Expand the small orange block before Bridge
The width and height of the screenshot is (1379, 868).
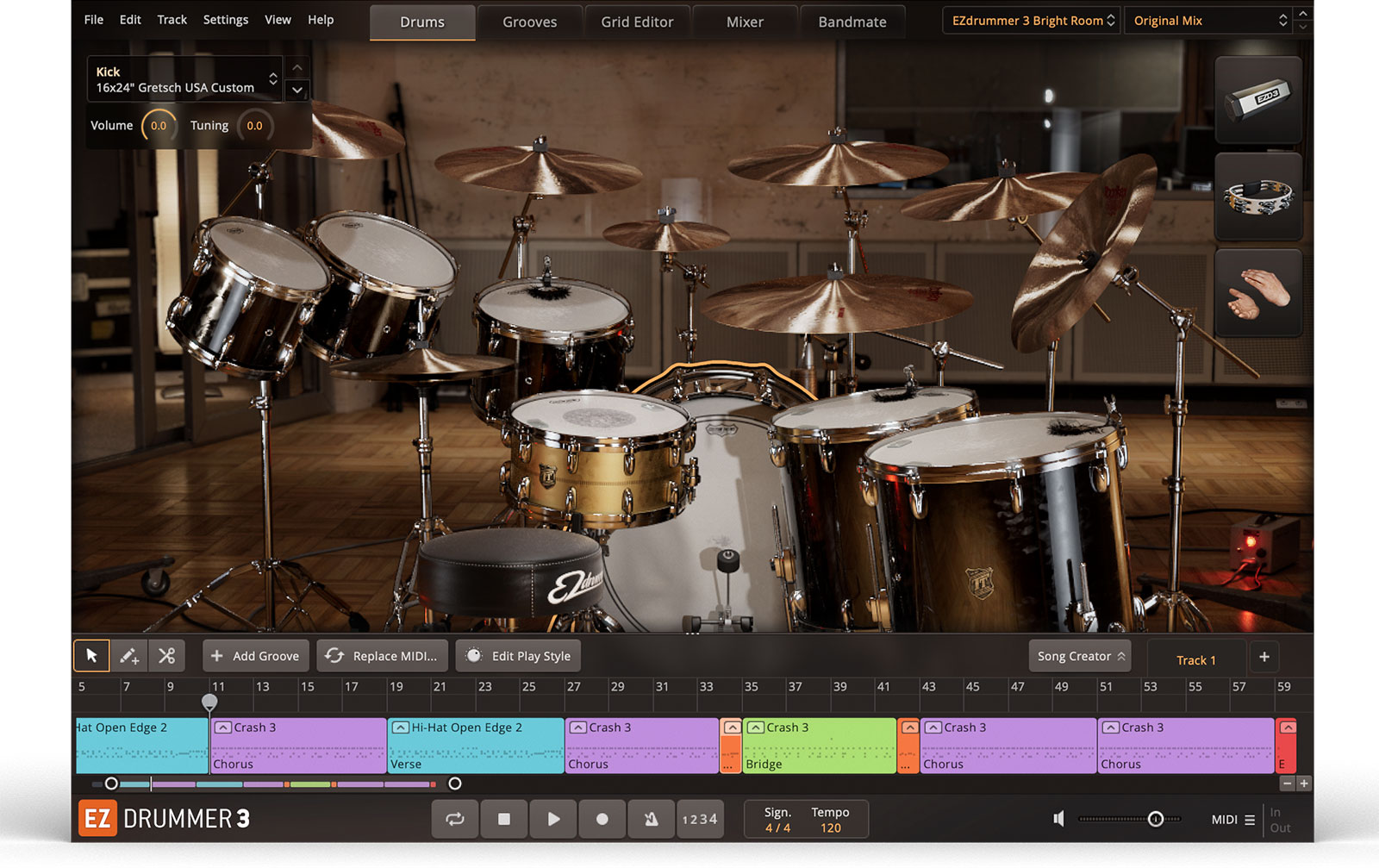tap(732, 727)
